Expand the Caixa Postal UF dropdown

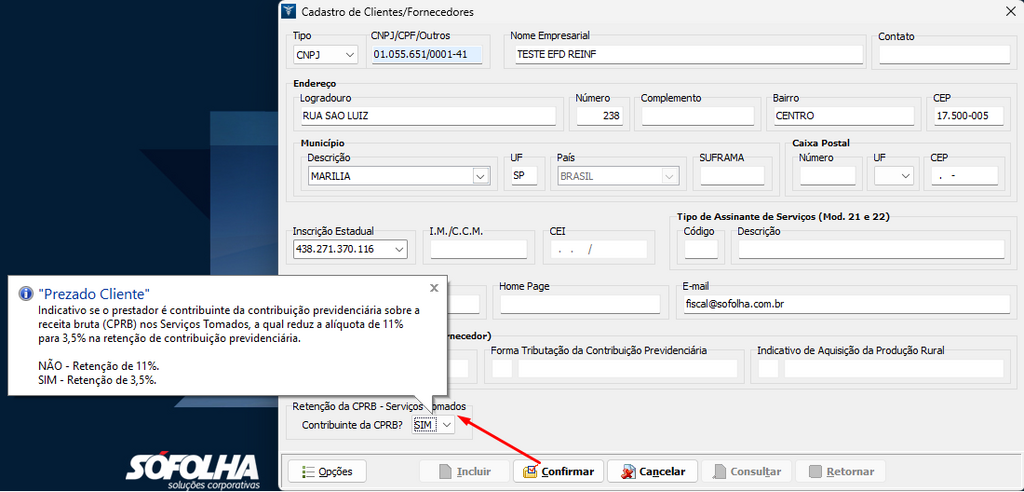905,176
